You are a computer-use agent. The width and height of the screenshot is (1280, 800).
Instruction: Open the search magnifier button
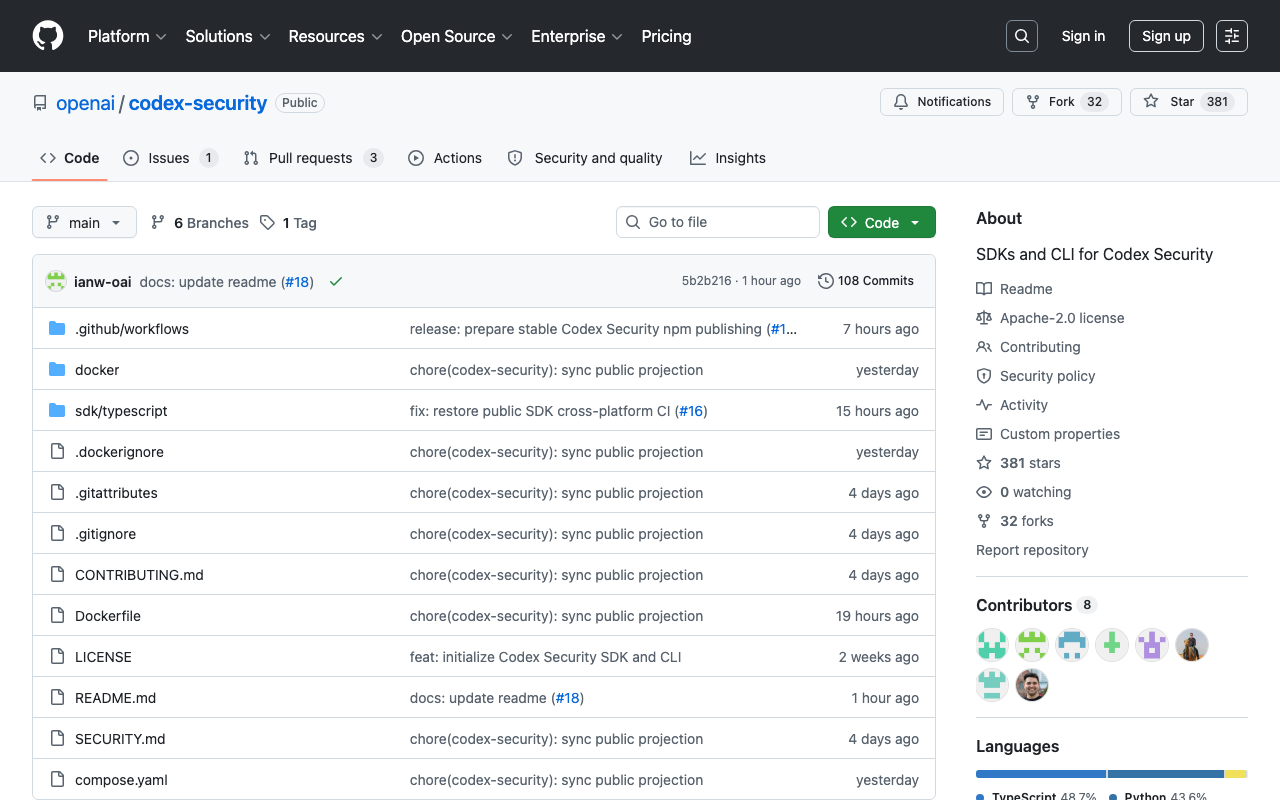pos(1022,36)
